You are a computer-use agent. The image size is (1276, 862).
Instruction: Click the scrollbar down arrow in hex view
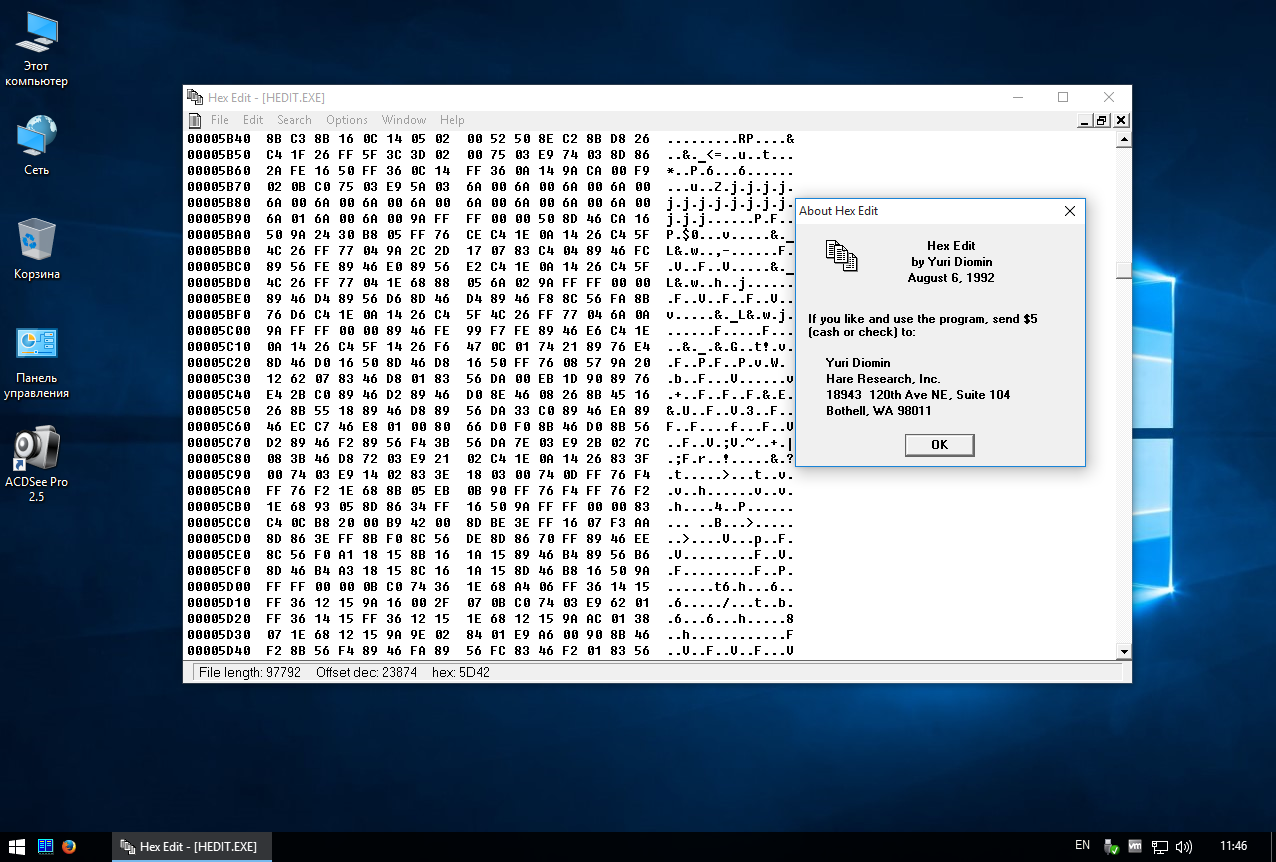[x=1124, y=651]
